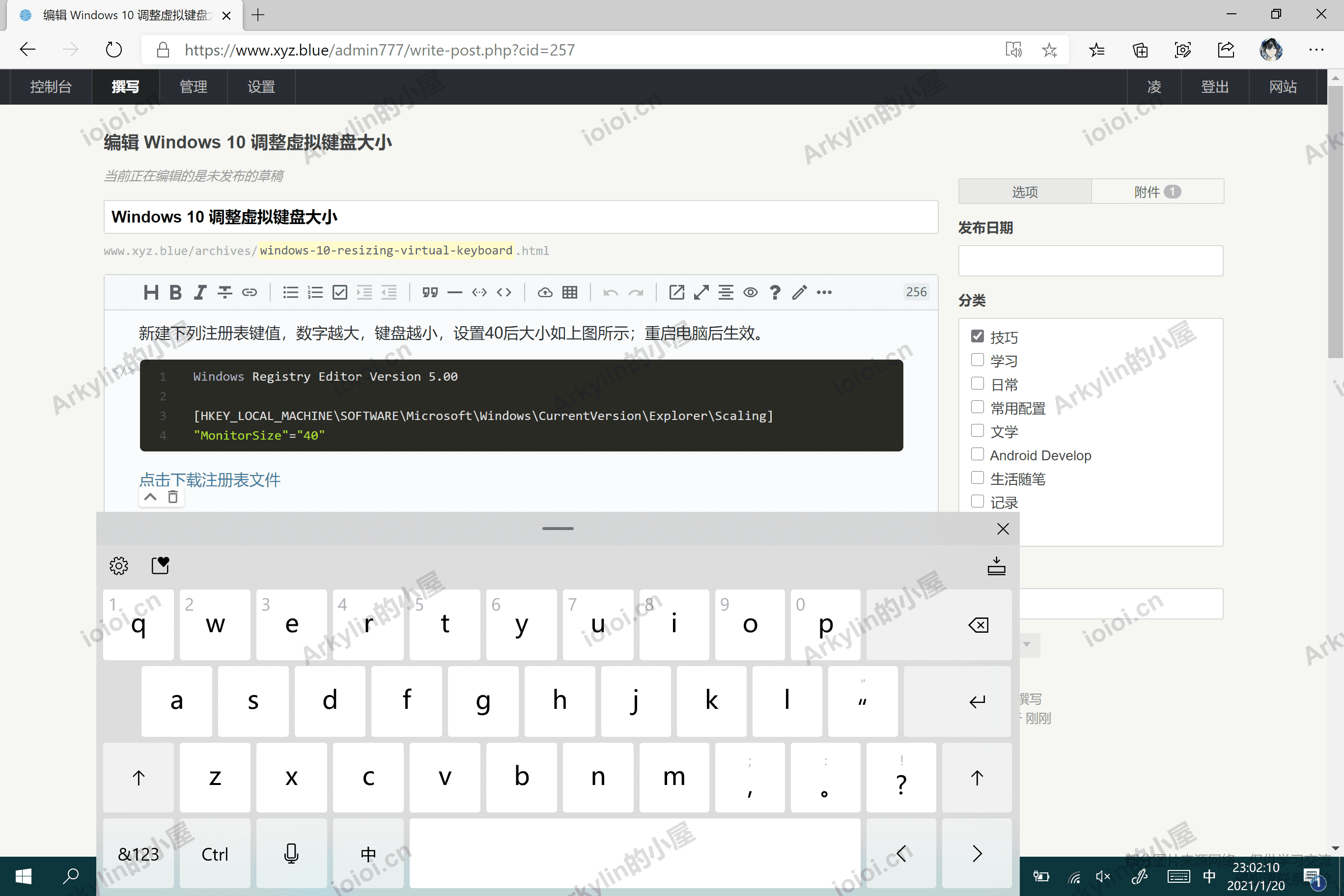The height and width of the screenshot is (896, 1344).
Task: Open the 设置 menu
Action: tap(261, 87)
